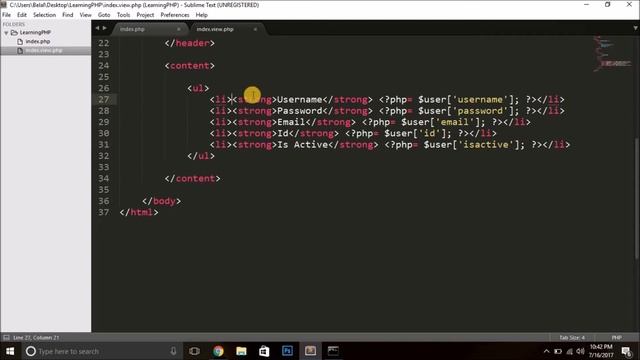Open the tab list dropdown arrow
640x360 pixels.
coord(635,28)
